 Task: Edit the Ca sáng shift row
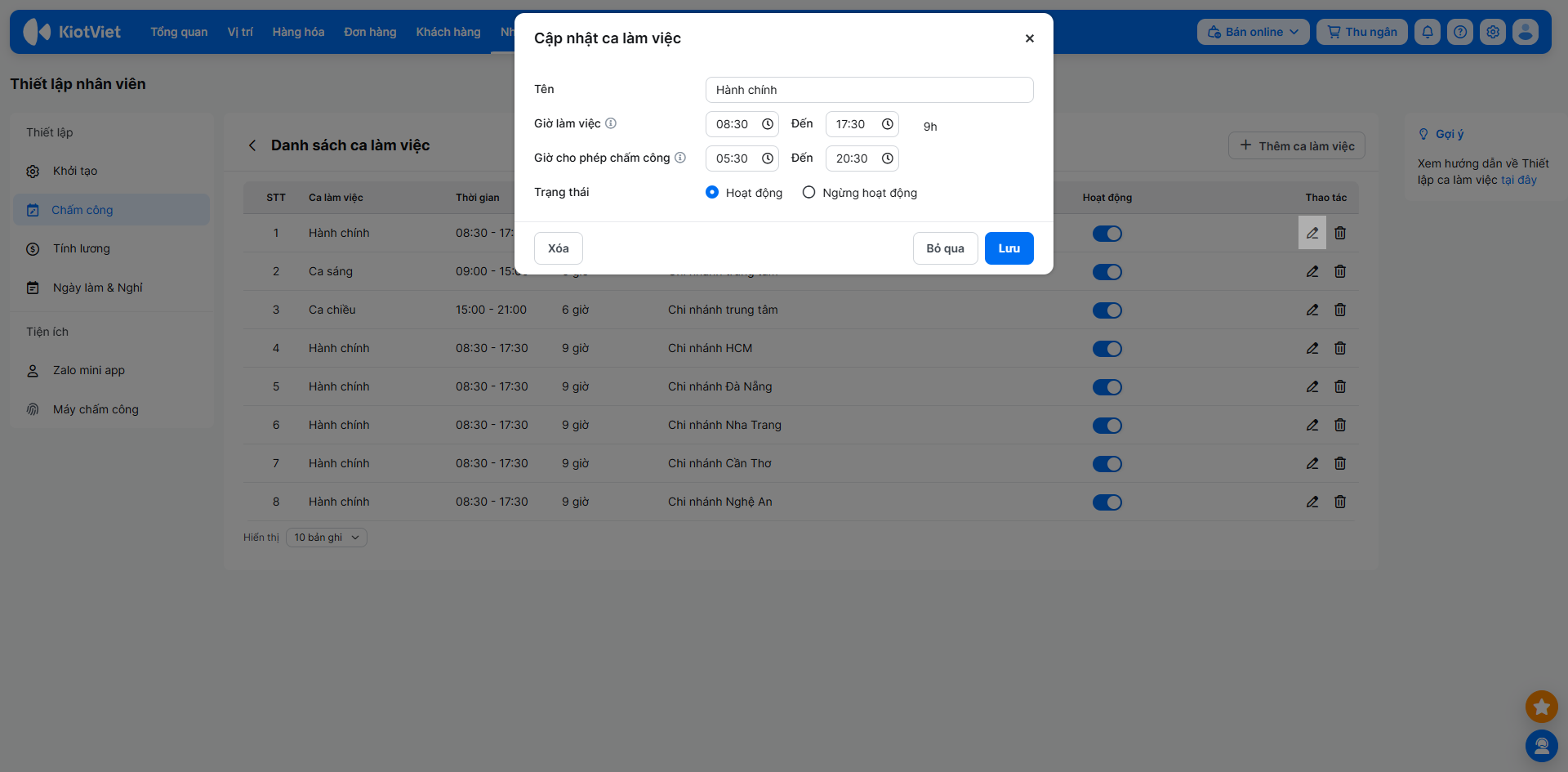click(1312, 271)
